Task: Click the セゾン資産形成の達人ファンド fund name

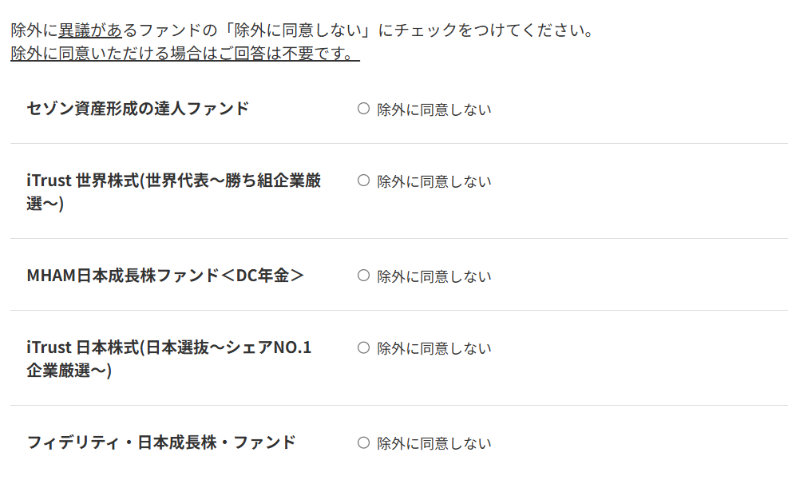Action: pos(138,108)
